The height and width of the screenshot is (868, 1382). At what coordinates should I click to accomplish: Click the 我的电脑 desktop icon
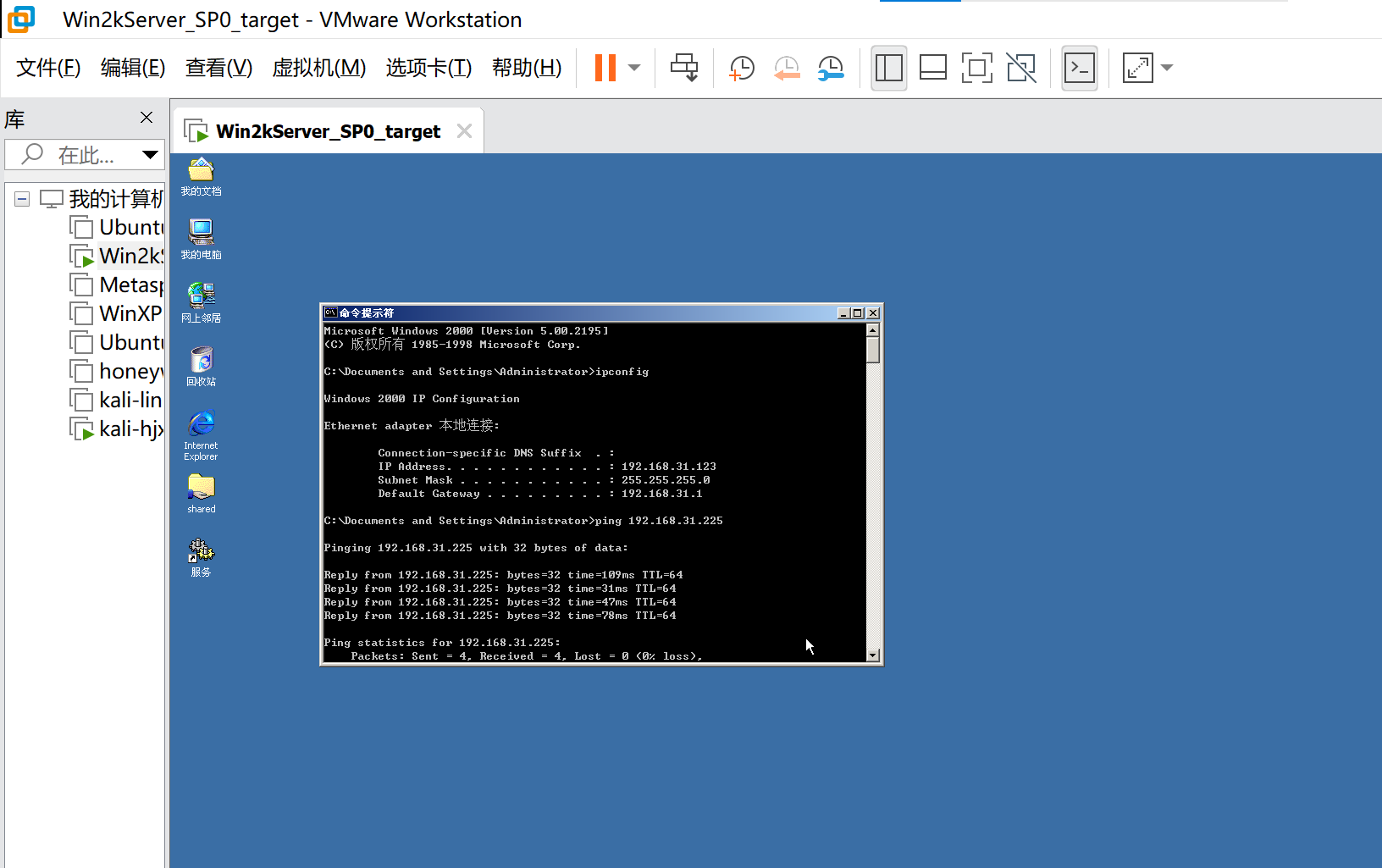[201, 240]
